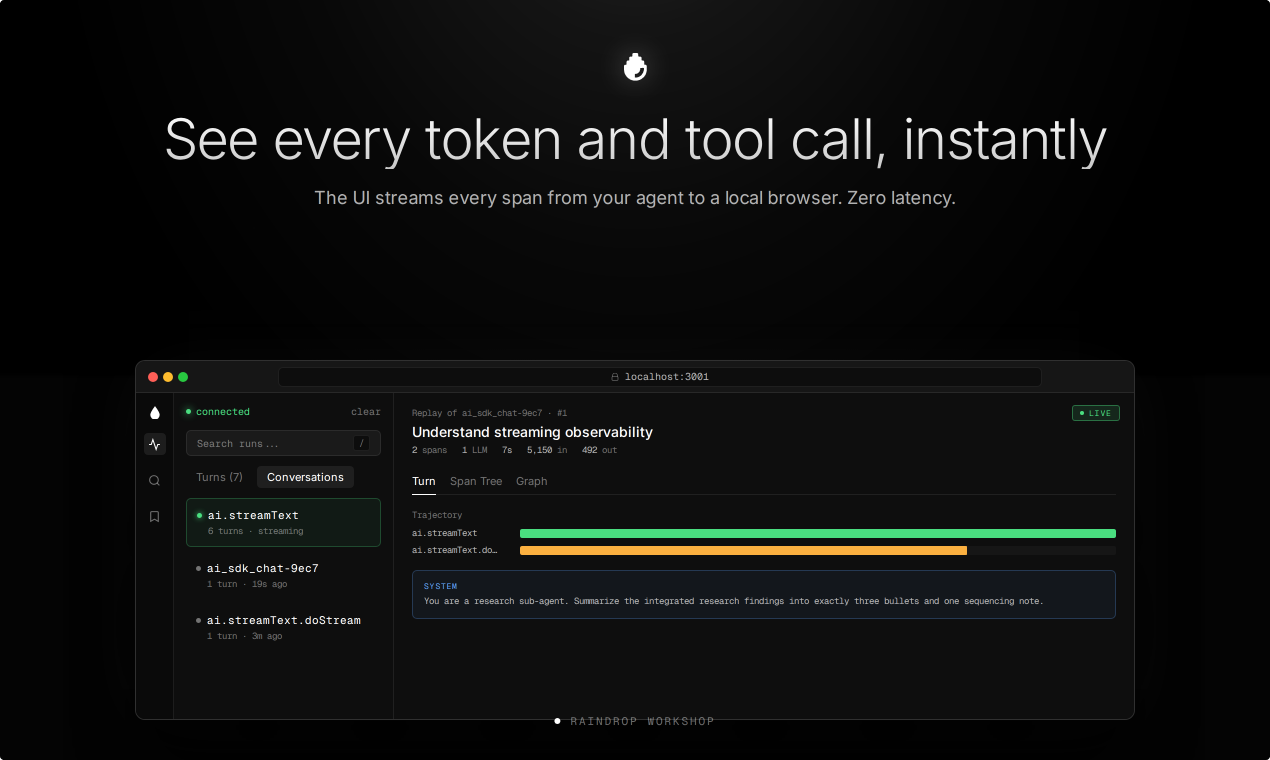Focus the Search runs input field
1270x760 pixels.
pos(283,443)
